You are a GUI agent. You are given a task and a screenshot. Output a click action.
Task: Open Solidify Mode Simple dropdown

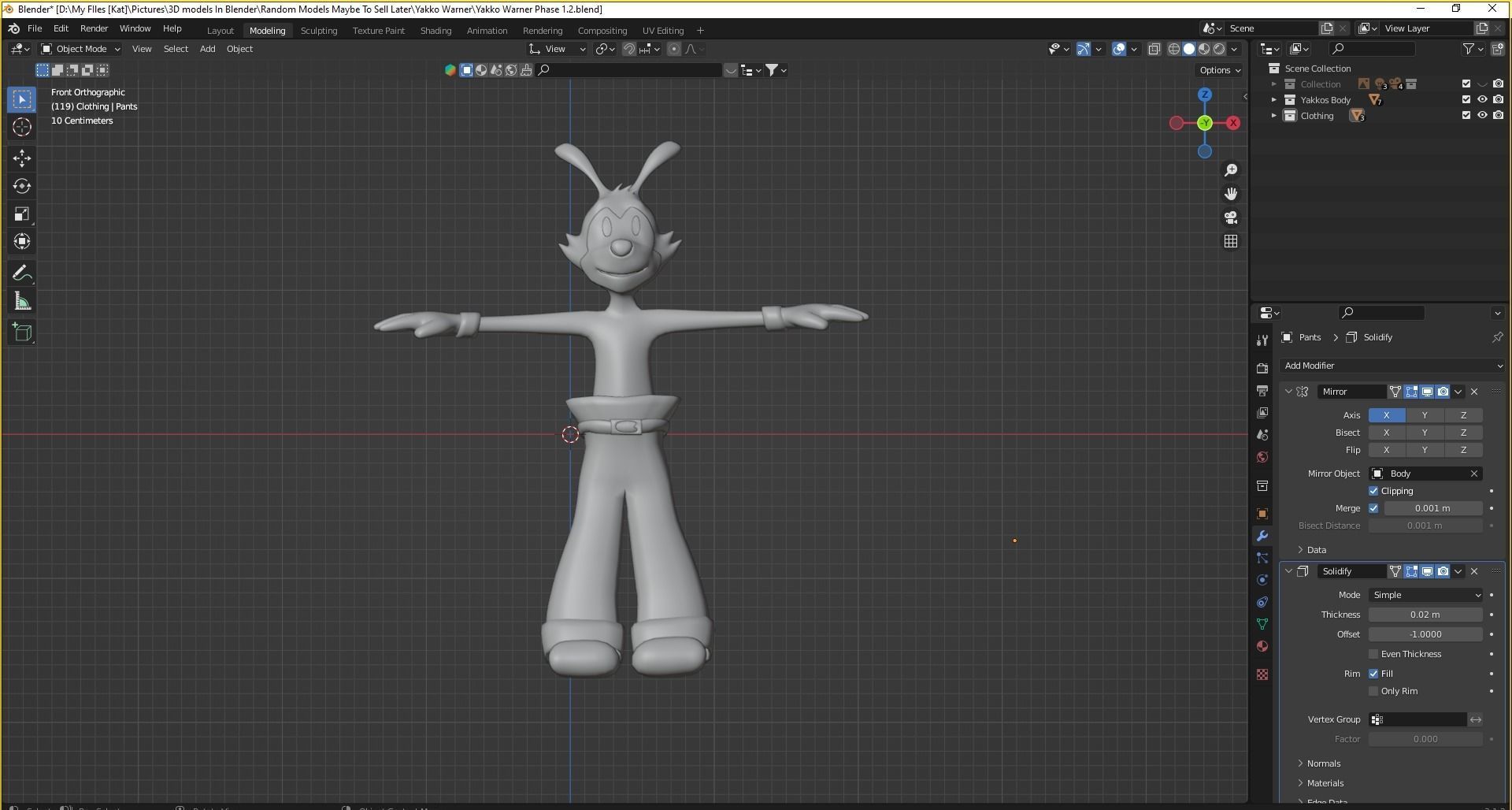1426,595
